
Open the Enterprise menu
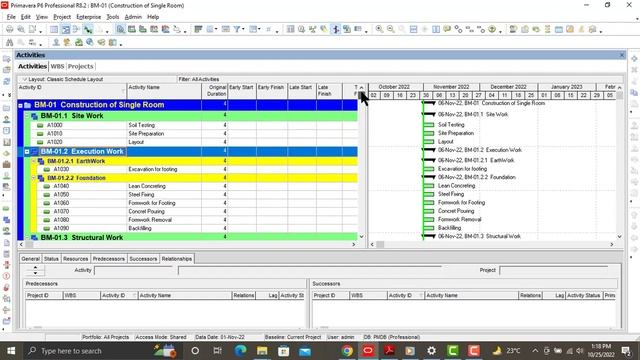pos(89,17)
